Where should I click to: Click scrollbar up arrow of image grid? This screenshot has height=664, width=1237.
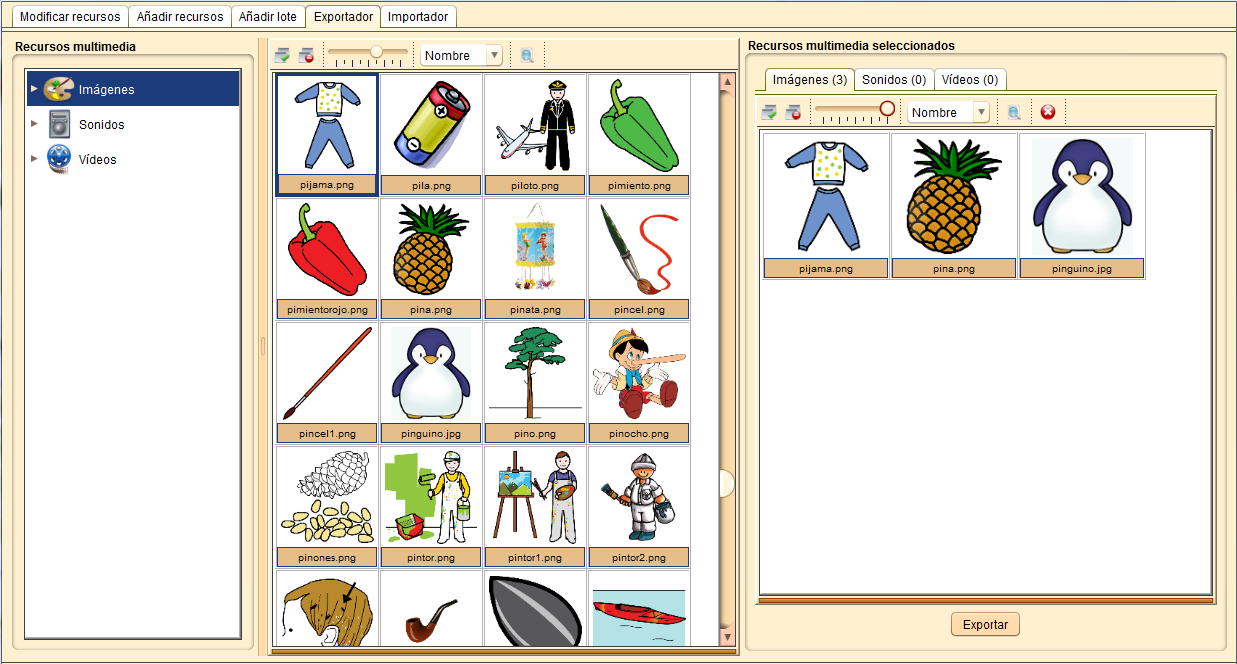727,81
